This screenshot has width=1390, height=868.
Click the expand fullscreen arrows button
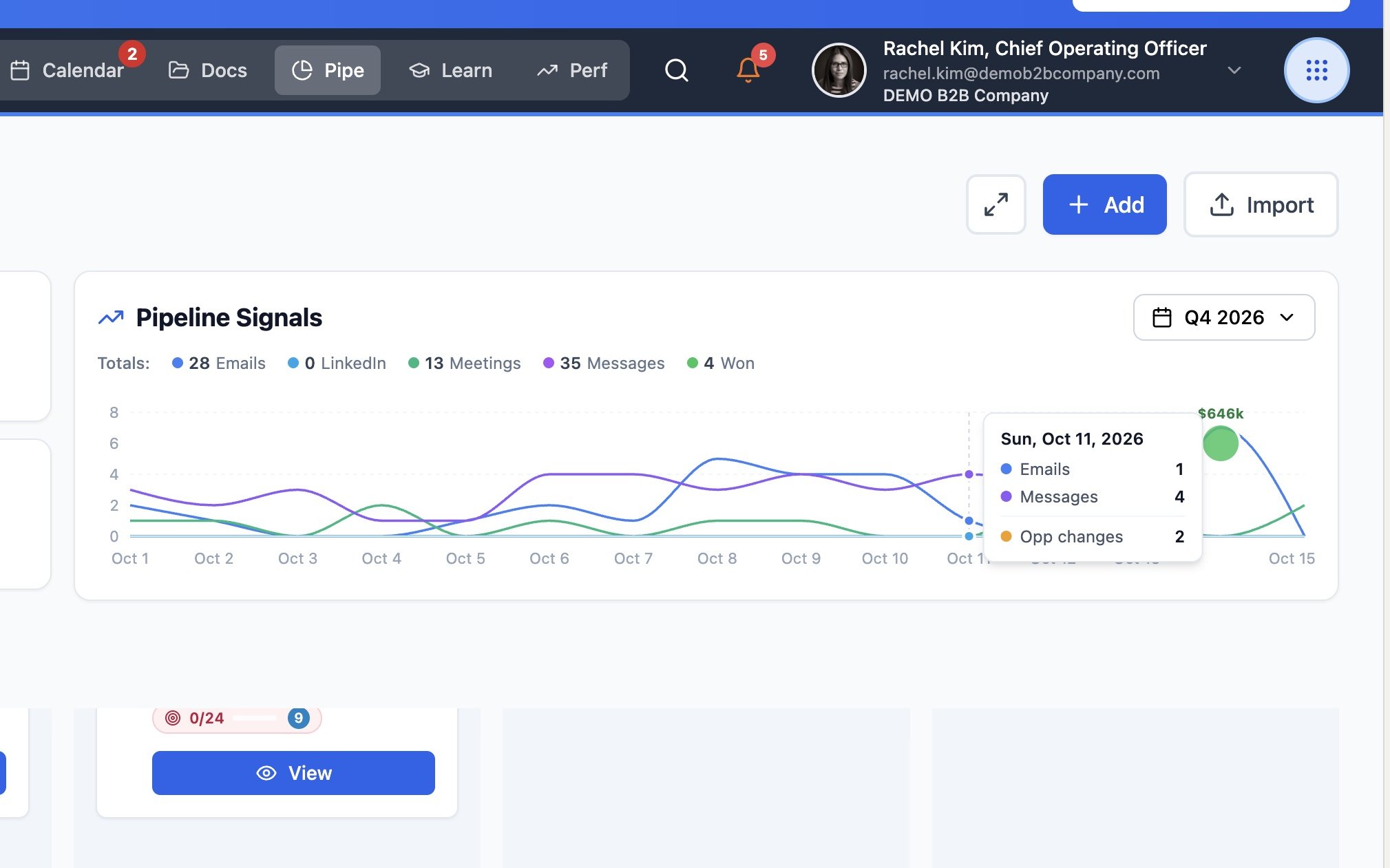tap(996, 204)
